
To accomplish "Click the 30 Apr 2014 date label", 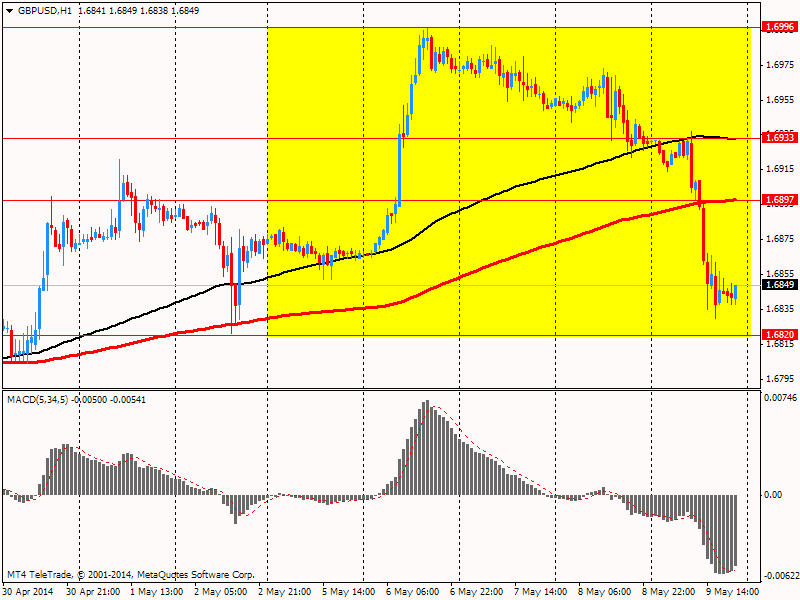I will pos(28,592).
